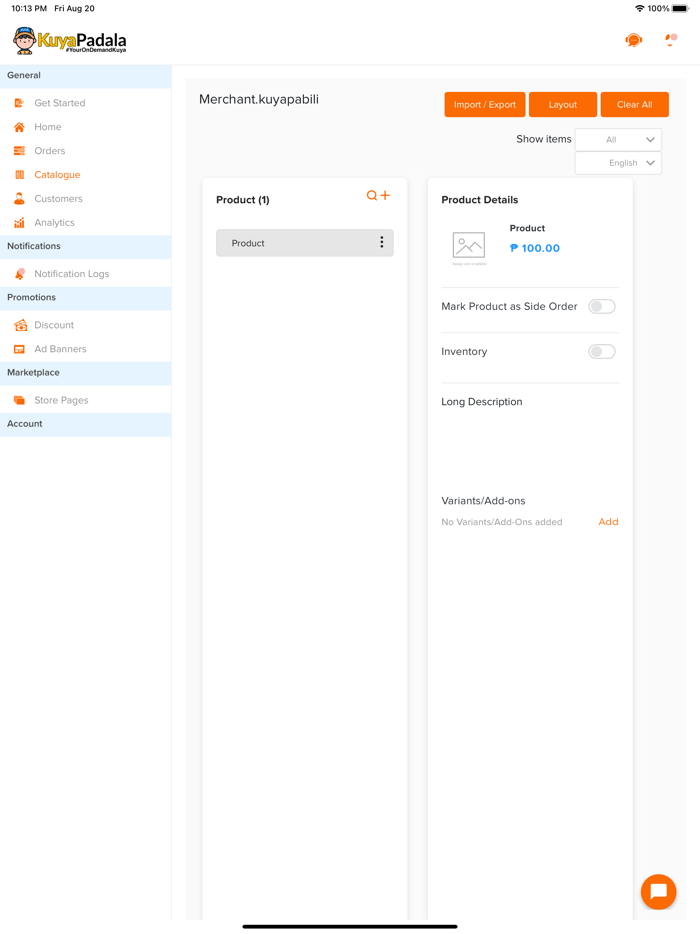This screenshot has width=700, height=934.
Task: Click the 10:13 PM clock in status bar
Action: point(29,8)
